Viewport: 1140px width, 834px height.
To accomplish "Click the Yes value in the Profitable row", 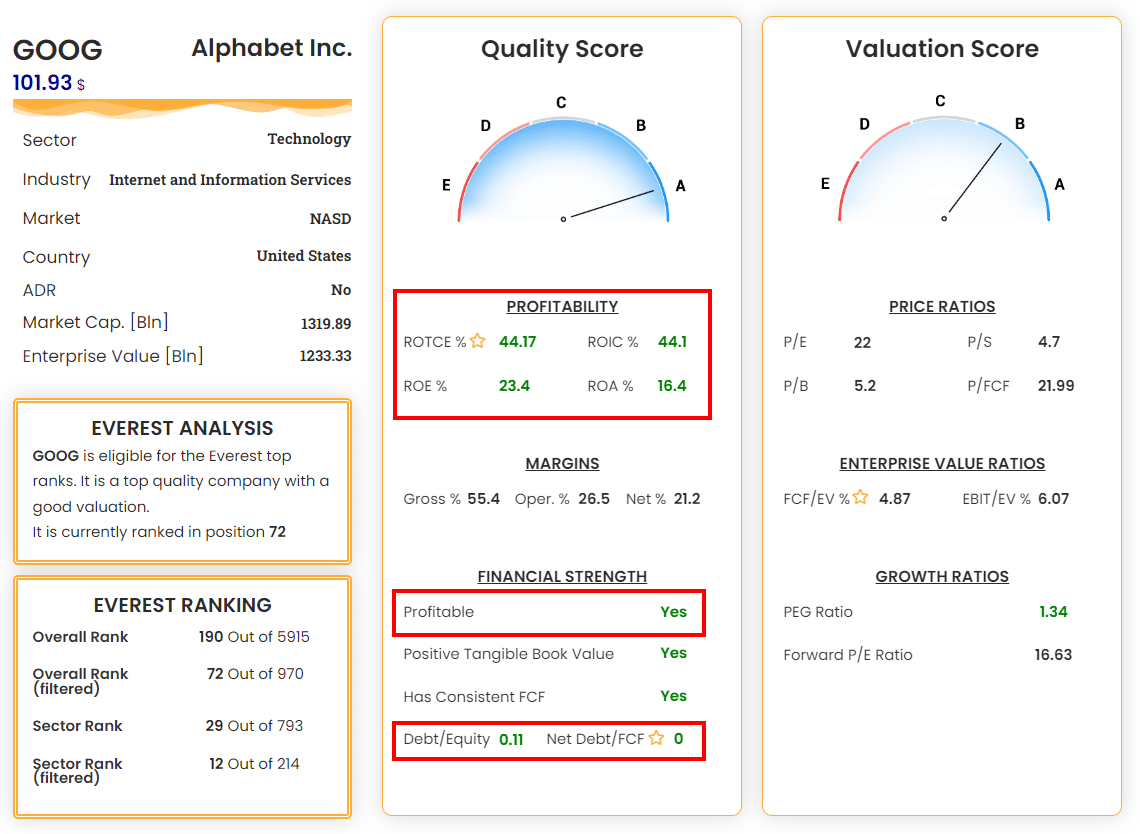I will tap(673, 612).
